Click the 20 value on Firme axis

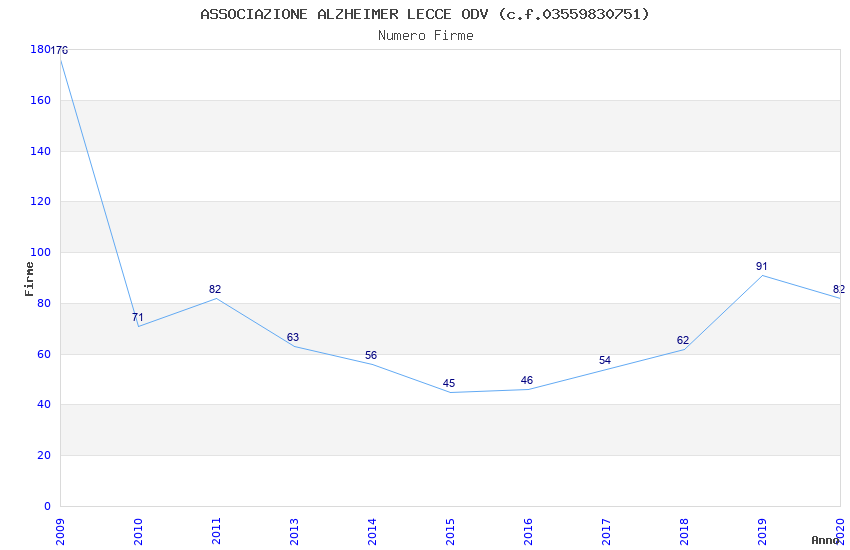(44, 455)
